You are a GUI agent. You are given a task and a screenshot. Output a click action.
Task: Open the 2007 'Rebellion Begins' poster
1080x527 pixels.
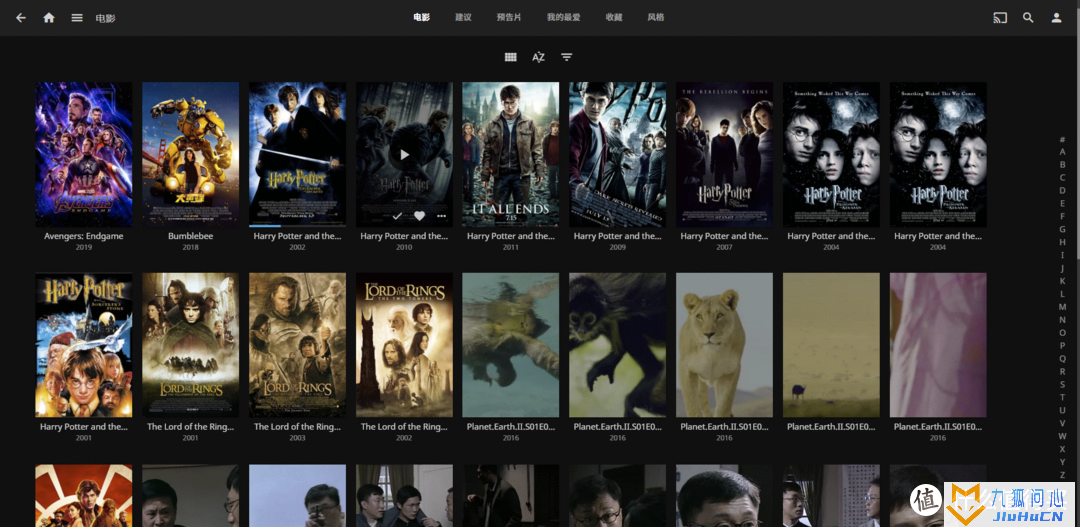(x=725, y=155)
